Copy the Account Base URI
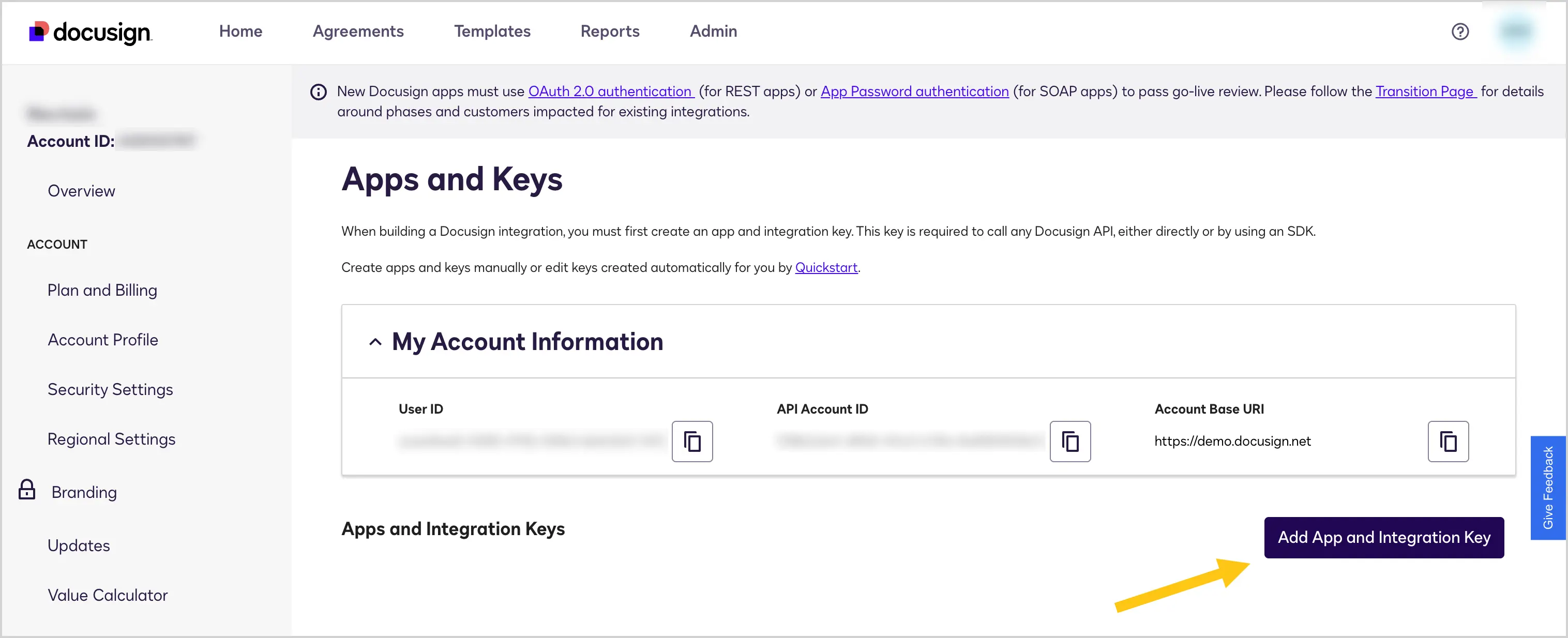The width and height of the screenshot is (1568, 638). (1448, 442)
